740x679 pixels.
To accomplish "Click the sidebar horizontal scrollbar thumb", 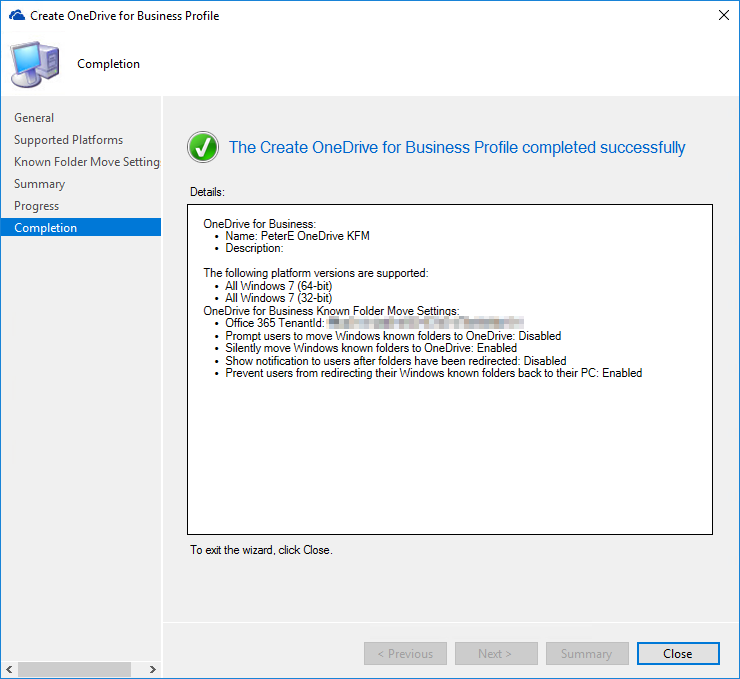I will pos(70,669).
